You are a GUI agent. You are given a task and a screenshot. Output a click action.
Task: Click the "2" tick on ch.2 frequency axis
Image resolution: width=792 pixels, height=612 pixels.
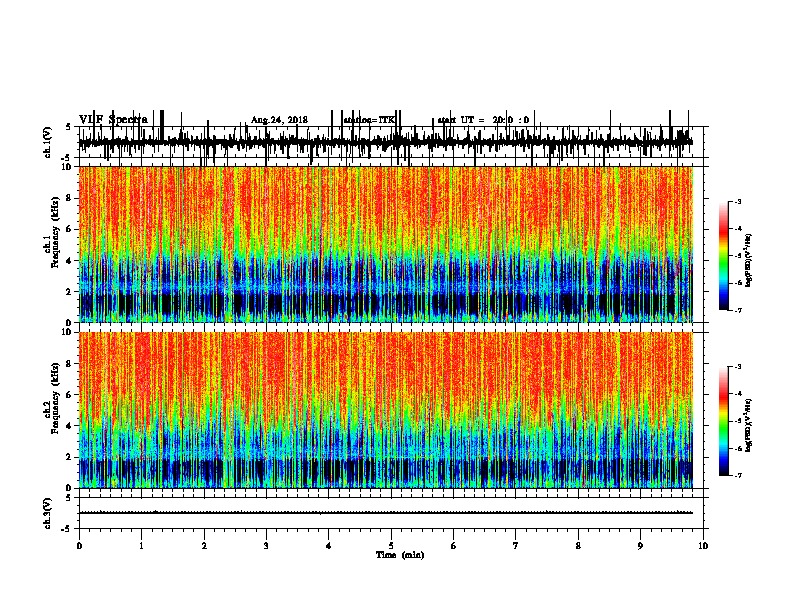point(69,457)
